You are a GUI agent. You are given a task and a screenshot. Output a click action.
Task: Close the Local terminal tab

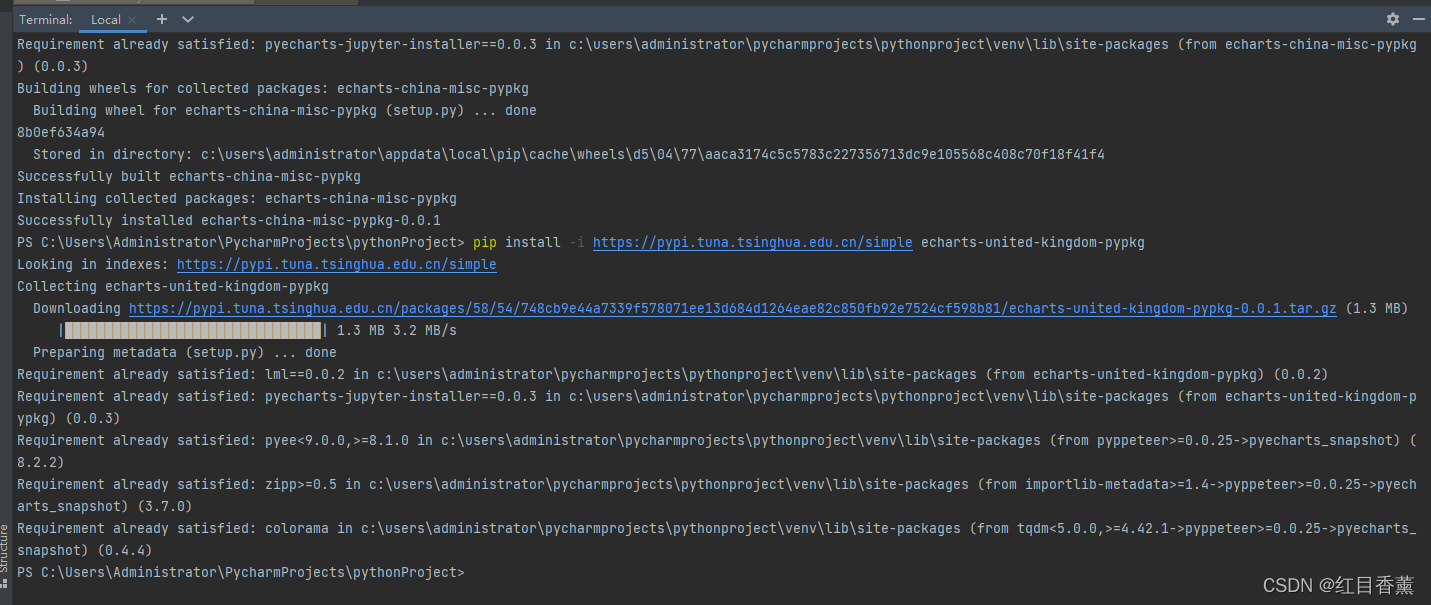pyautogui.click(x=133, y=20)
